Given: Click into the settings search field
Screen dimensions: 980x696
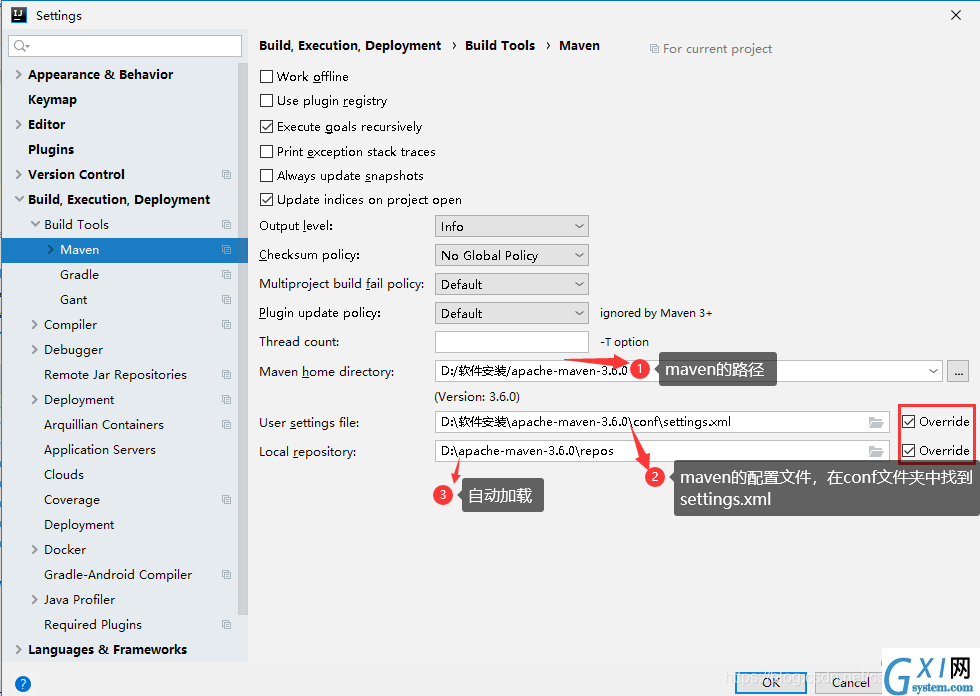Looking at the screenshot, I should coord(125,46).
